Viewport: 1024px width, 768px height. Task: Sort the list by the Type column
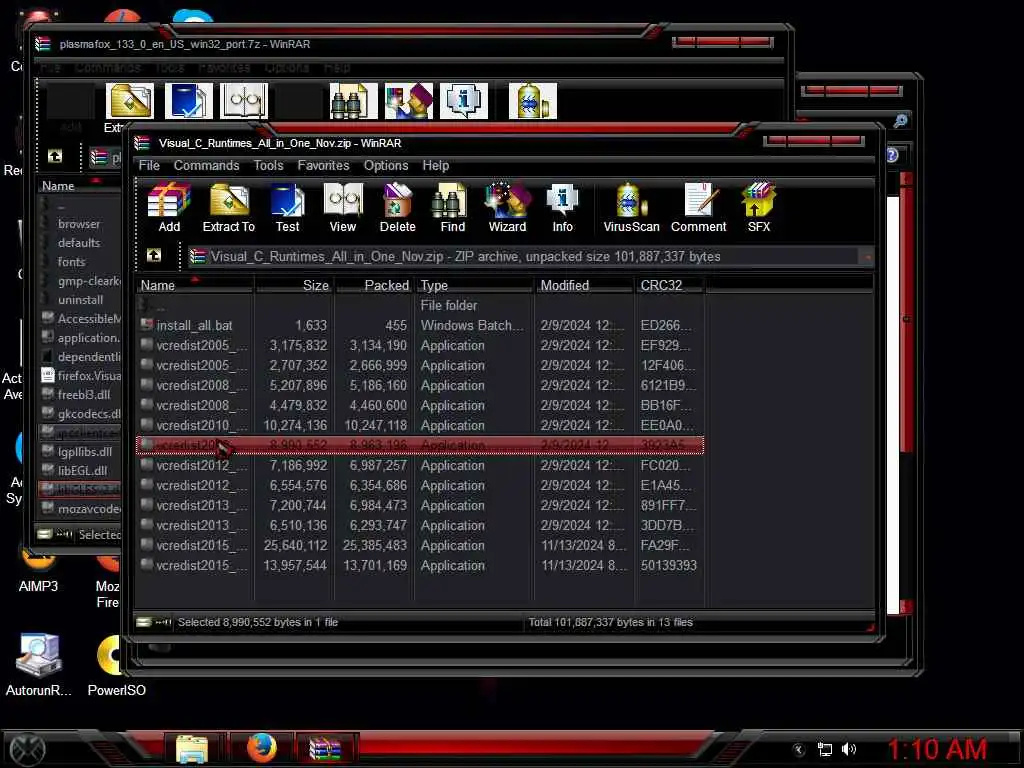pos(475,285)
